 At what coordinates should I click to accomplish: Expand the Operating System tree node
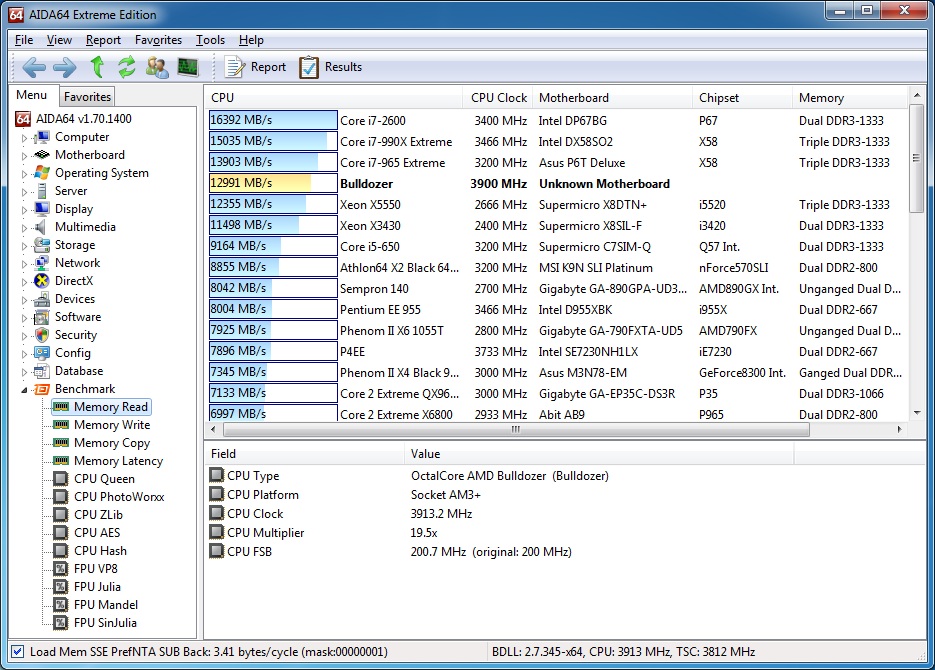[24, 174]
